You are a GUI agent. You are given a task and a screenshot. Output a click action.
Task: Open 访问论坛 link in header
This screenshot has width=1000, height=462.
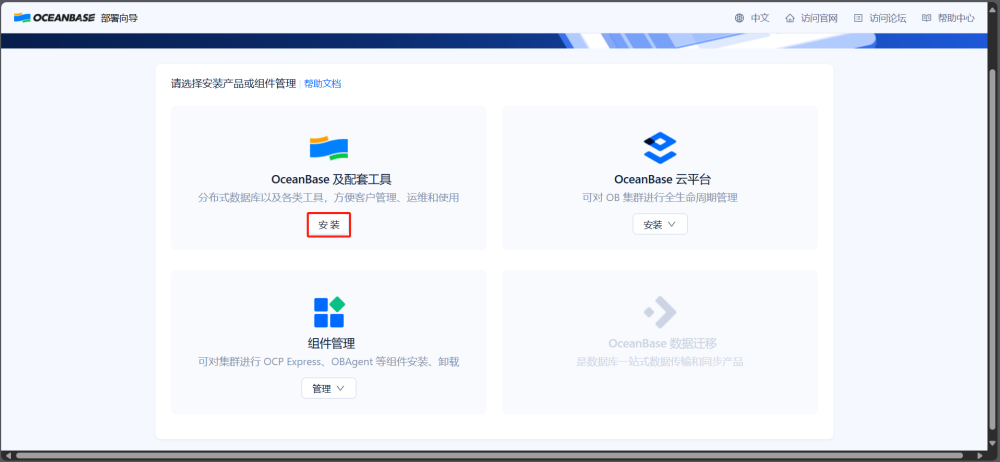point(888,18)
